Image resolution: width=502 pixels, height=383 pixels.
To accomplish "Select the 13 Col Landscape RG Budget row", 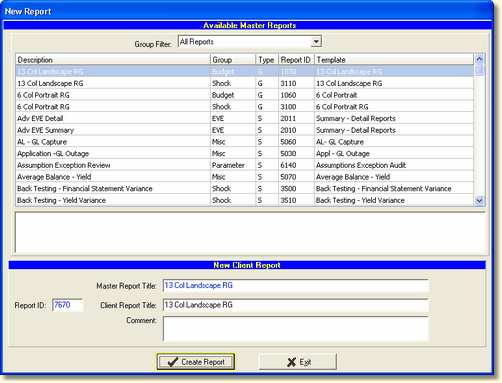I will coord(244,71).
